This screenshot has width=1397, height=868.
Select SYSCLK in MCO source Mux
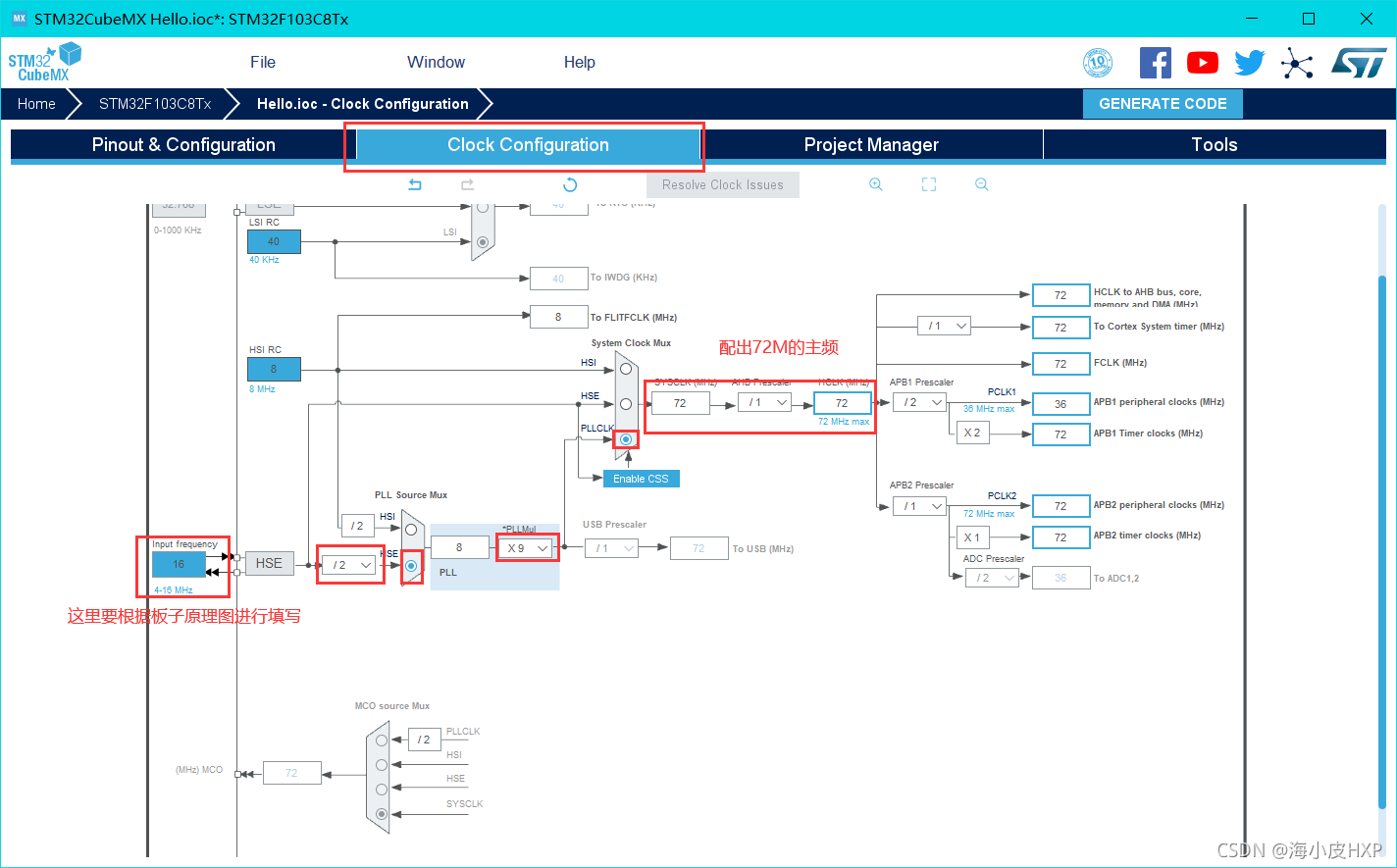pyautogui.click(x=382, y=814)
